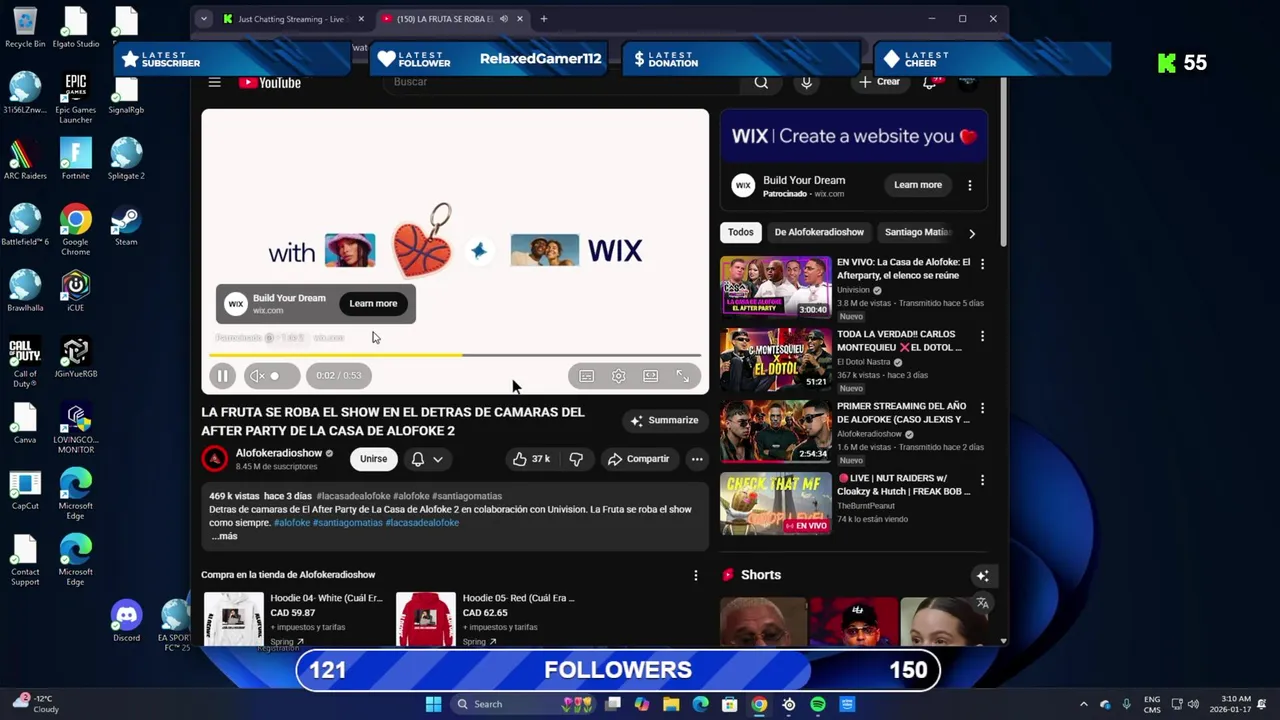Open Spotify from the taskbar
The width and height of the screenshot is (1280, 720).
(818, 704)
